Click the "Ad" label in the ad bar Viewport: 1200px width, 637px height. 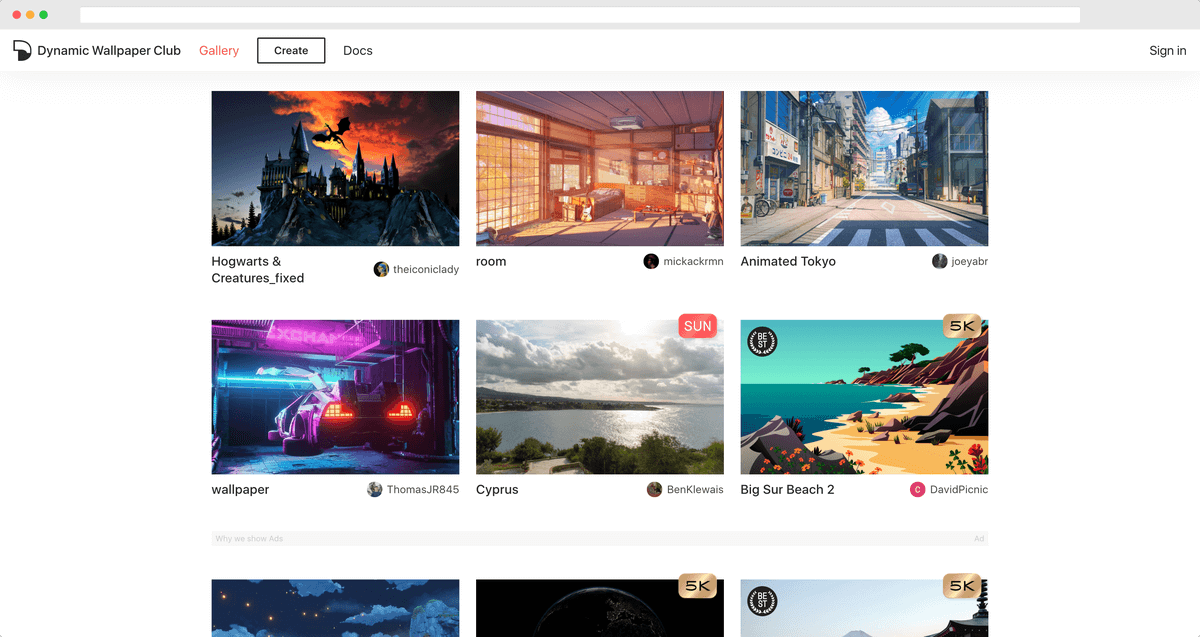[979, 538]
